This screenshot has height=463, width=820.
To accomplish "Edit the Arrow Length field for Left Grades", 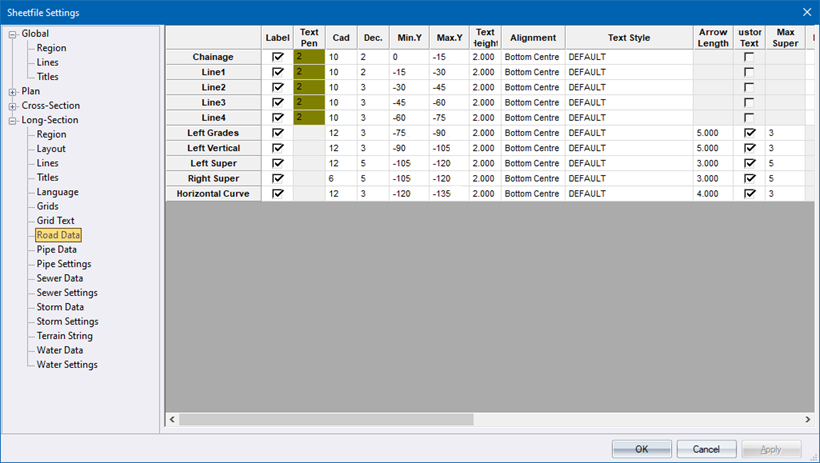I will (x=712, y=133).
